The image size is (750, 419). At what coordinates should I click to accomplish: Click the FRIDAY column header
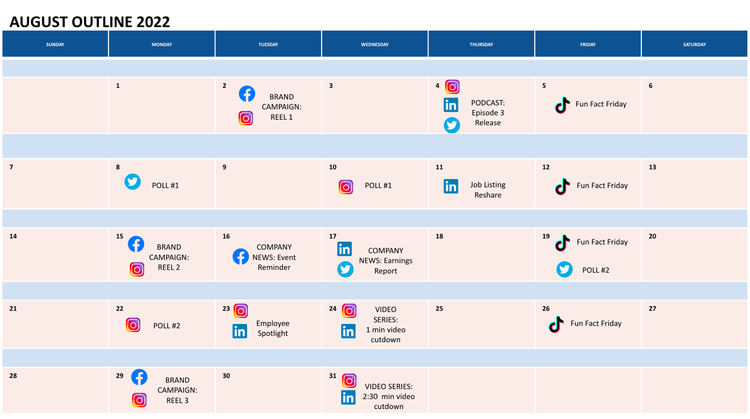(x=588, y=44)
